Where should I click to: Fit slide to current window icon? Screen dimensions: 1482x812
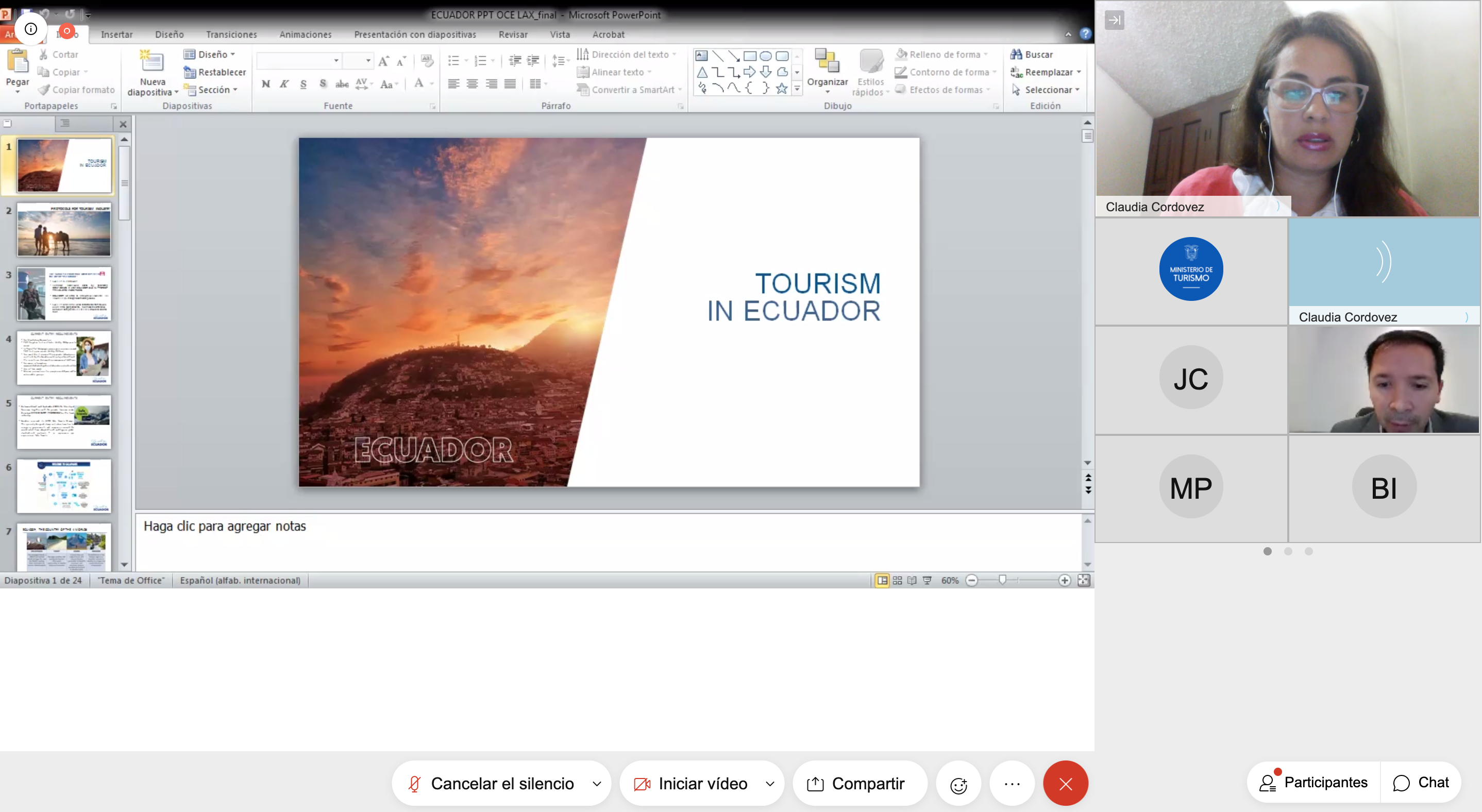1083,580
